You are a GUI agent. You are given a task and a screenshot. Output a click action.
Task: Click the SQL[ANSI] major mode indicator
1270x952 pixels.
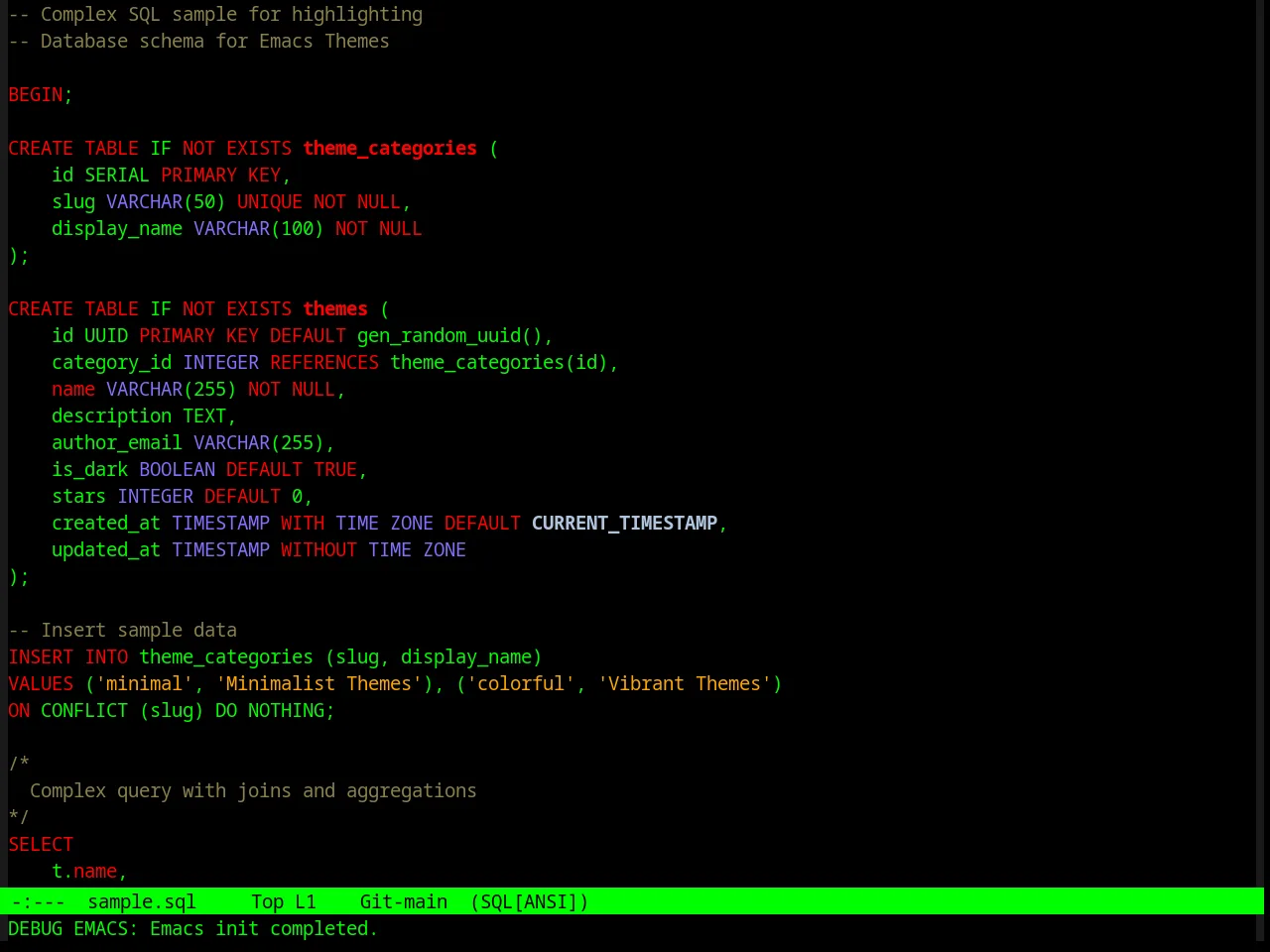pyautogui.click(x=530, y=901)
